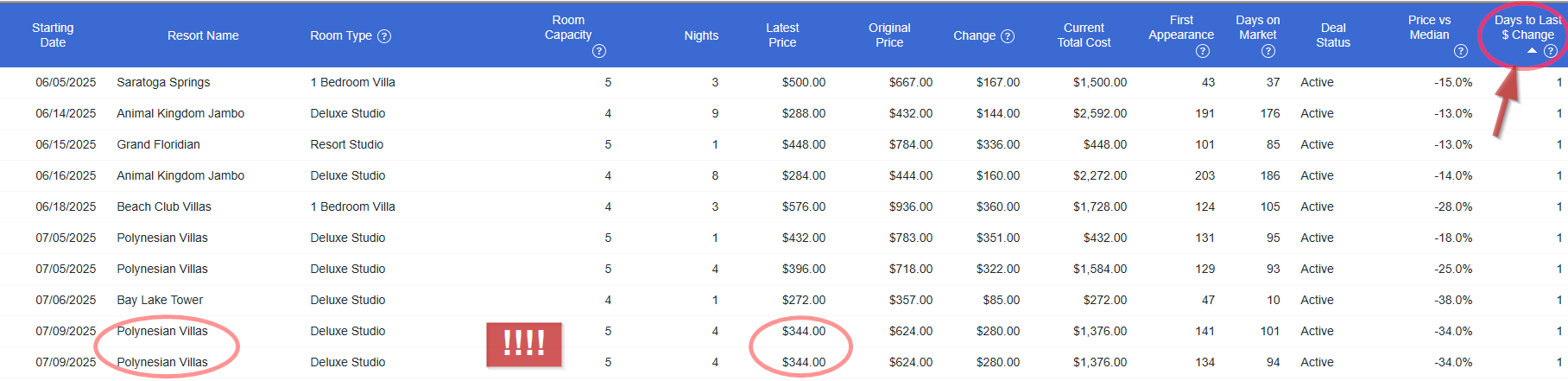
Task: Click first appearance value 134
Action: coord(1205,363)
